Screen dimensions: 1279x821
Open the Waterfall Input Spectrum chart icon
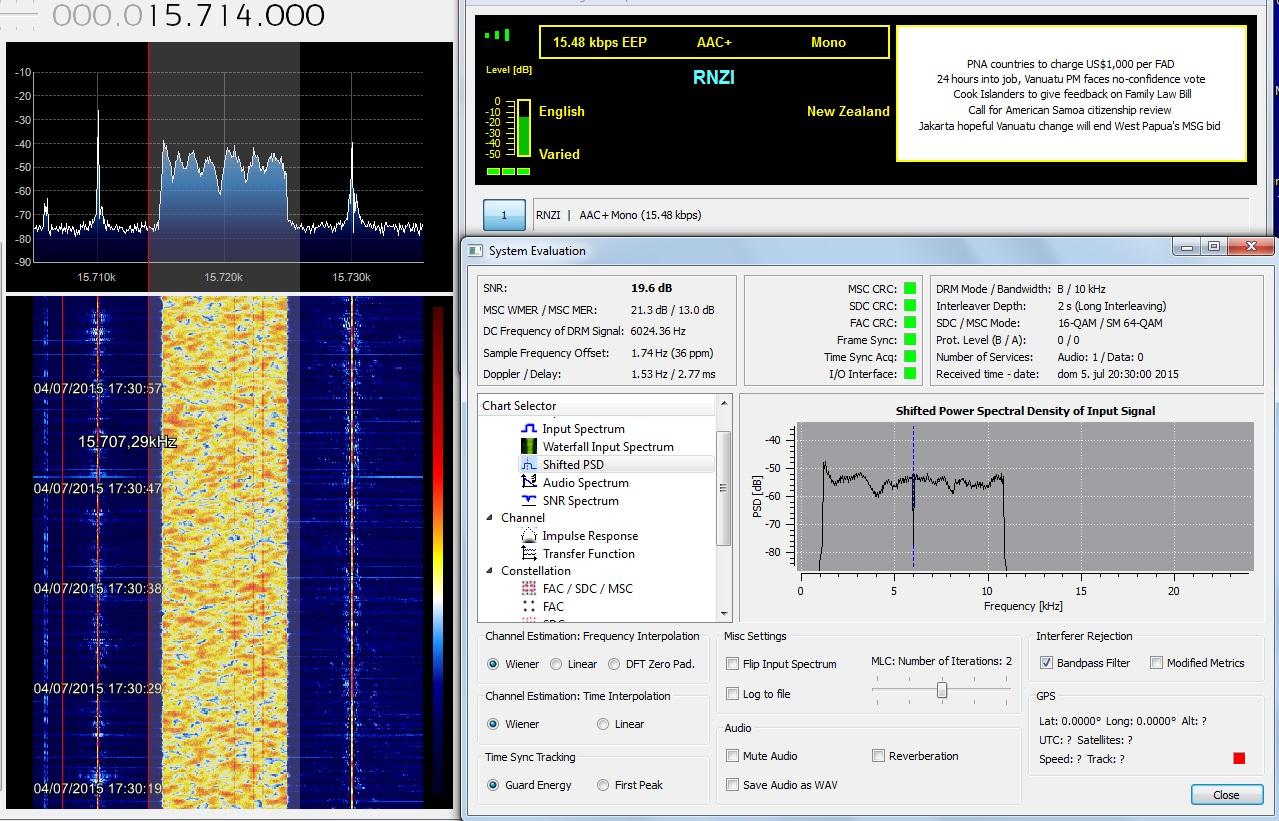point(529,447)
